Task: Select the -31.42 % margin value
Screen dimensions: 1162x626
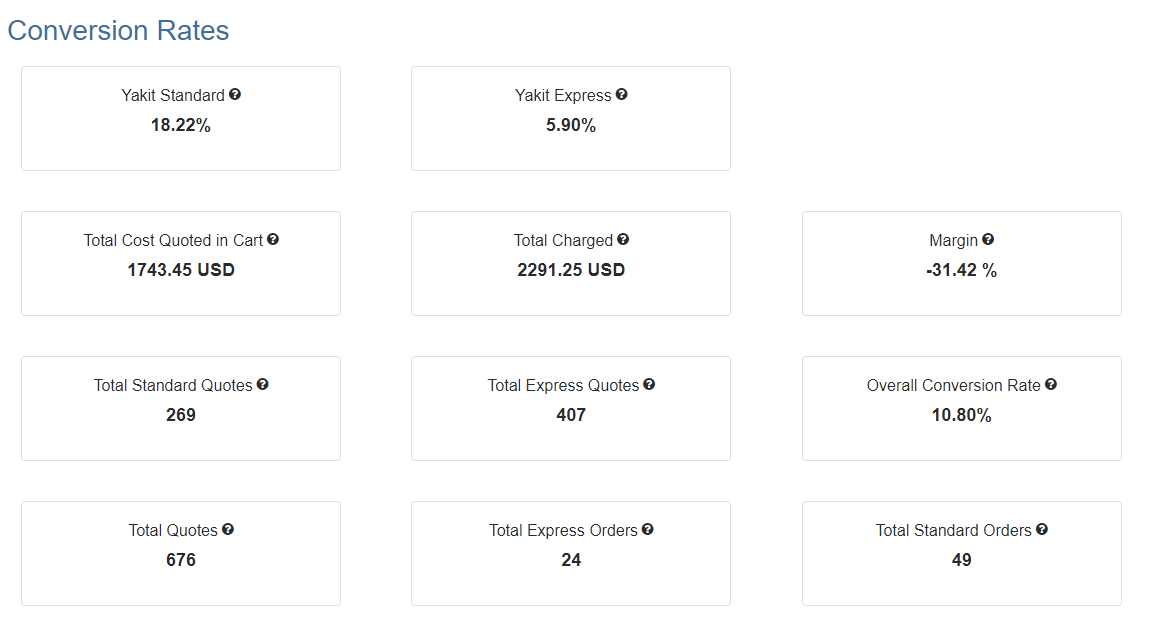Action: [x=961, y=270]
